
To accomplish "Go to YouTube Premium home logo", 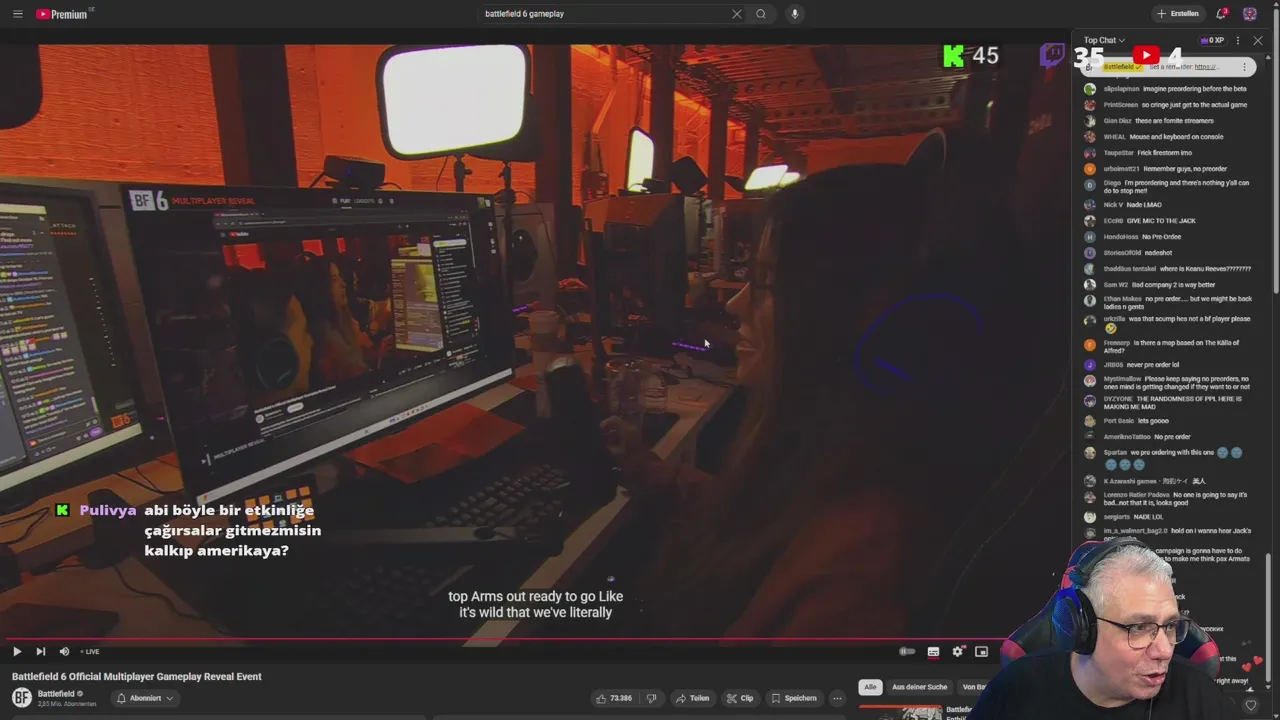I will pos(62,14).
